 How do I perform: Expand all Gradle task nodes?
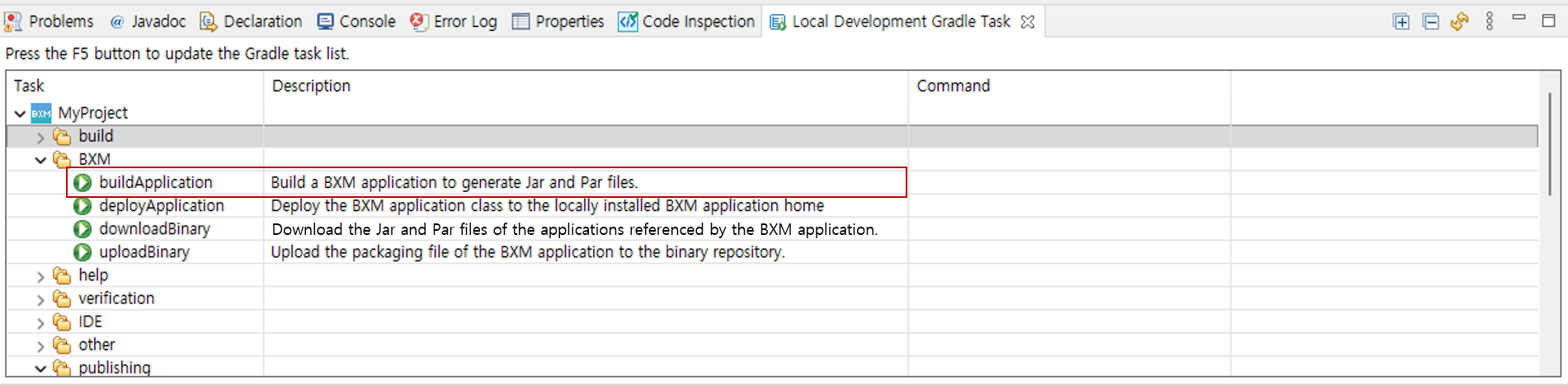coord(1401,21)
